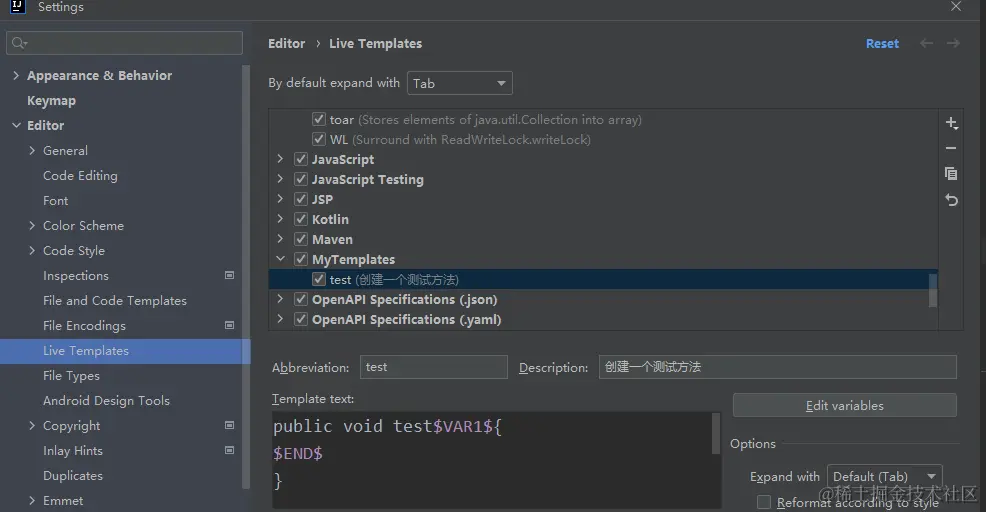Image resolution: width=986 pixels, height=512 pixels.
Task: Click the forward navigation arrow
Action: click(953, 43)
